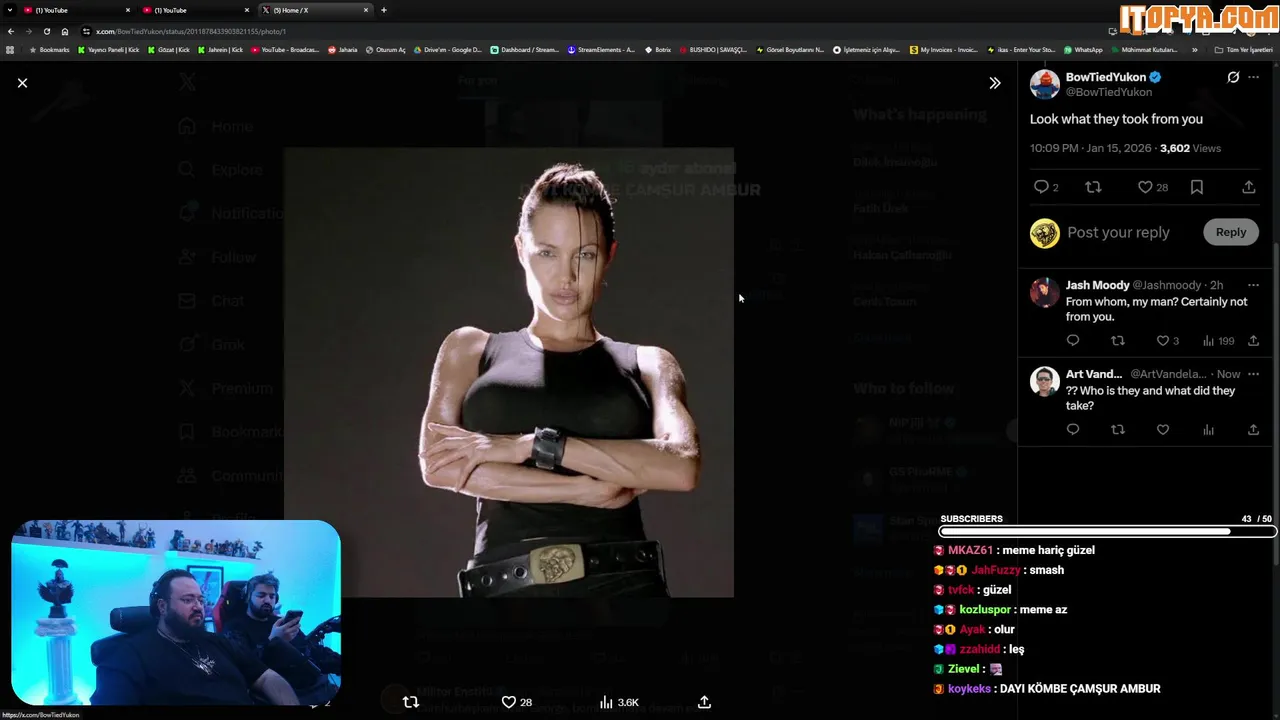Open BowTiedYukon's profile avatar
The image size is (1280, 720).
(1044, 84)
